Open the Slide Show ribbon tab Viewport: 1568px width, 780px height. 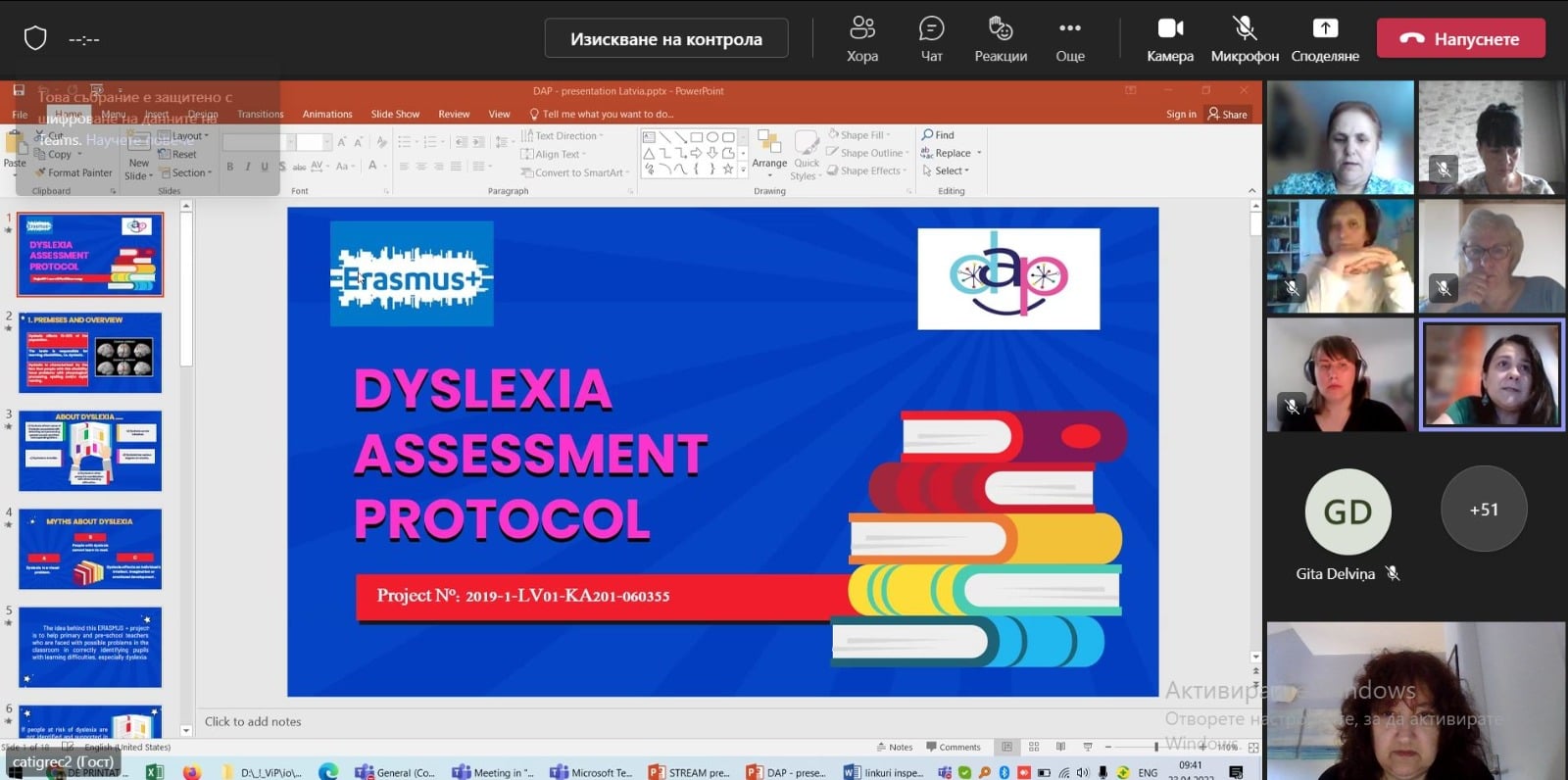(395, 115)
